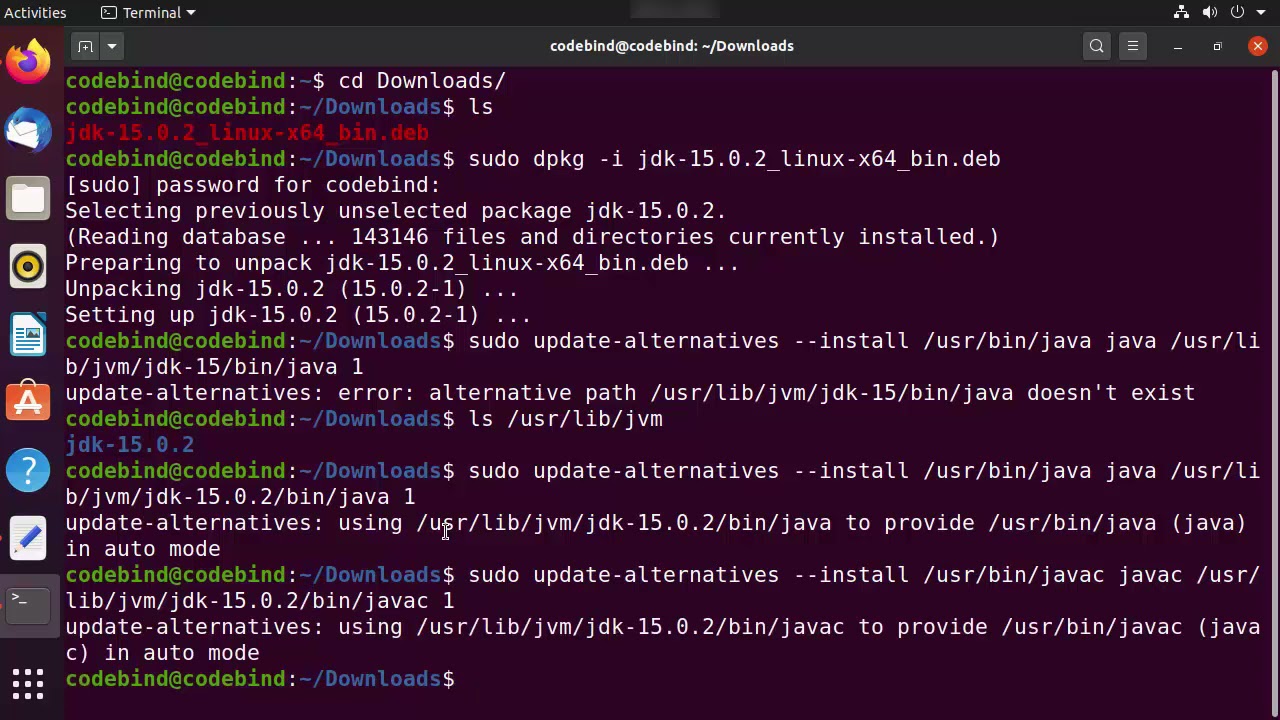Click the "update-alternatives: error" line
Screen dimensions: 1280x720
(630, 393)
